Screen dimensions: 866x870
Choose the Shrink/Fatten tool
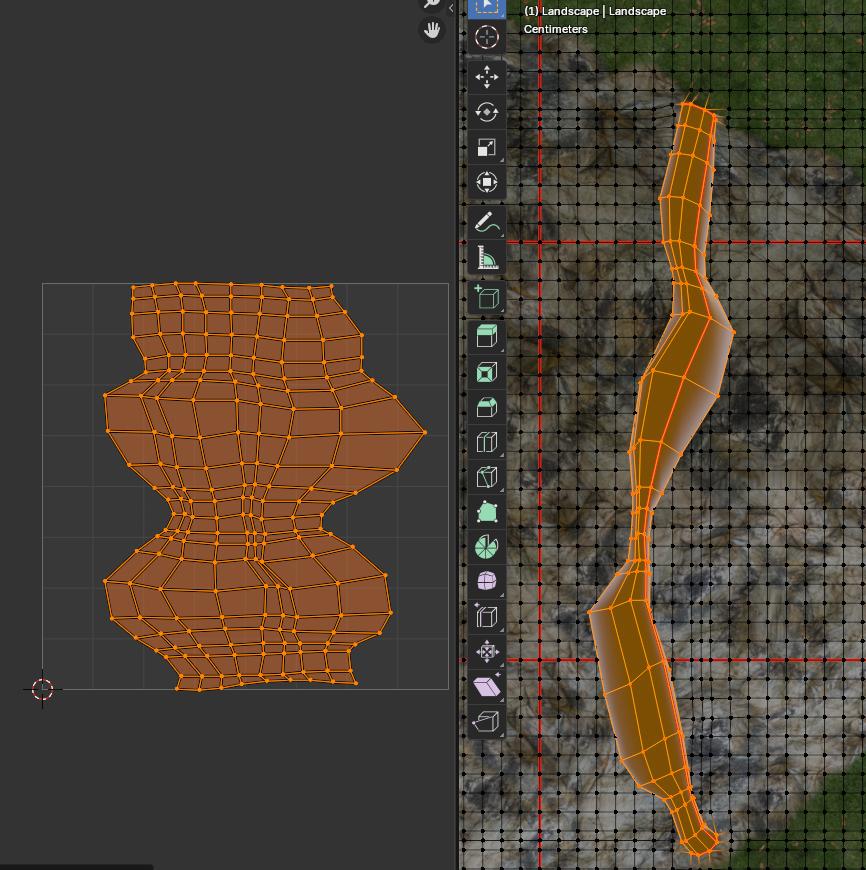click(x=487, y=652)
